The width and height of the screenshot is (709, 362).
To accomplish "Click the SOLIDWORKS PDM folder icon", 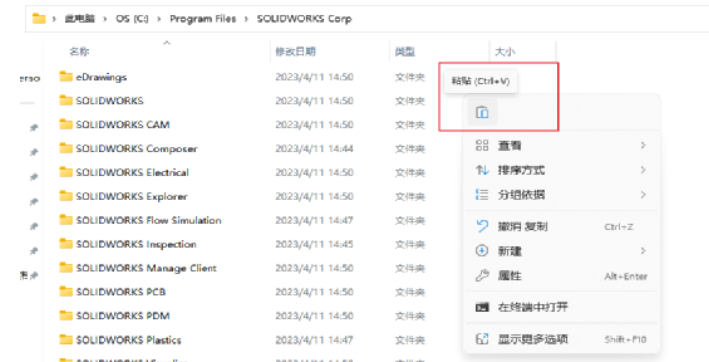I will click(66, 315).
